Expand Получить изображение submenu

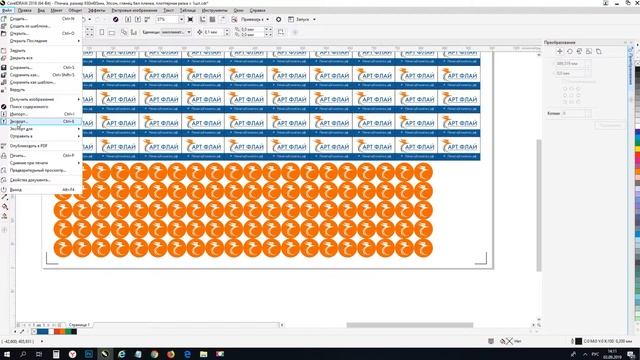(41, 99)
